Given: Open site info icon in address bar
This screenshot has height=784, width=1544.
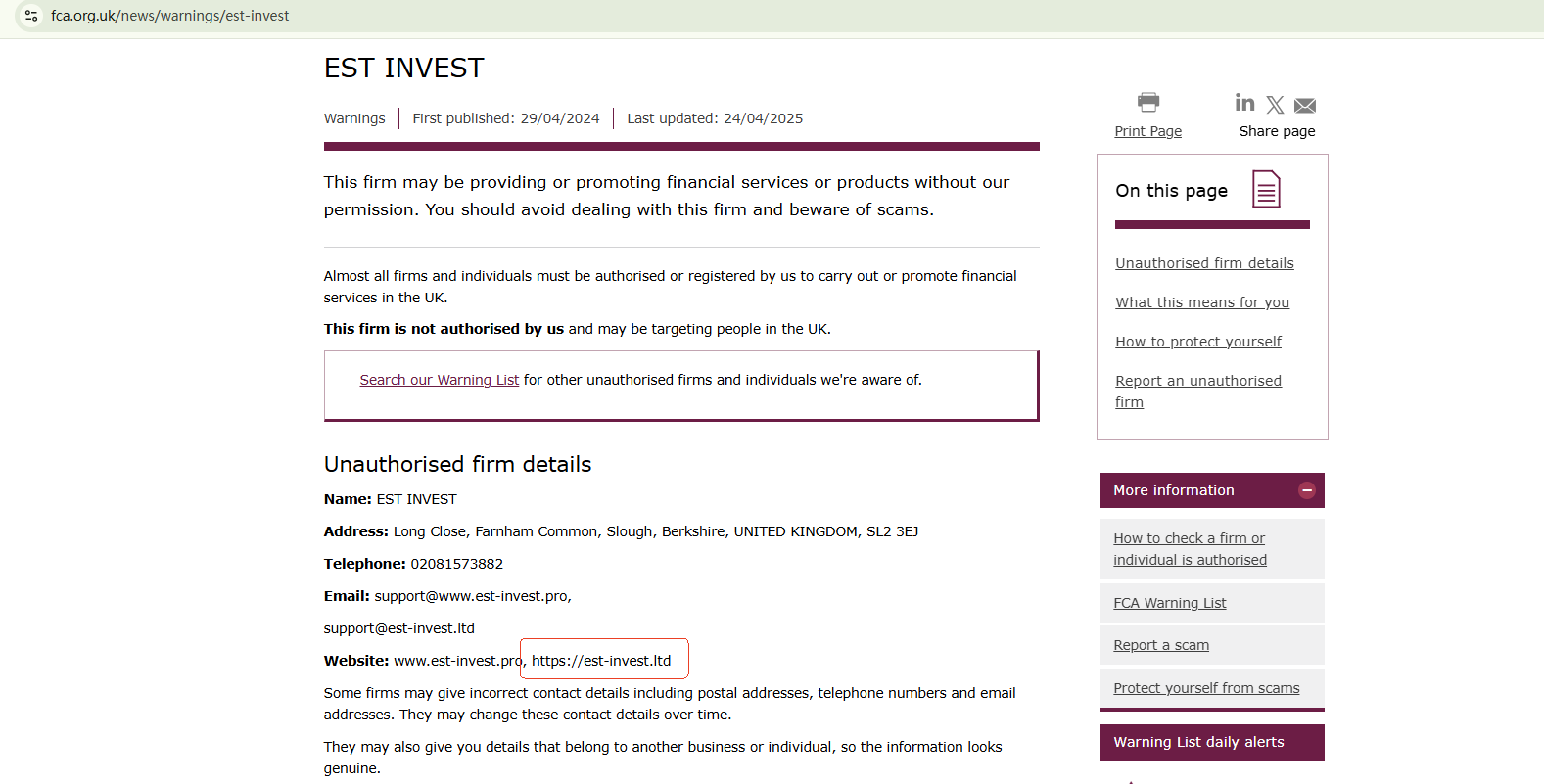Looking at the screenshot, I should point(31,16).
